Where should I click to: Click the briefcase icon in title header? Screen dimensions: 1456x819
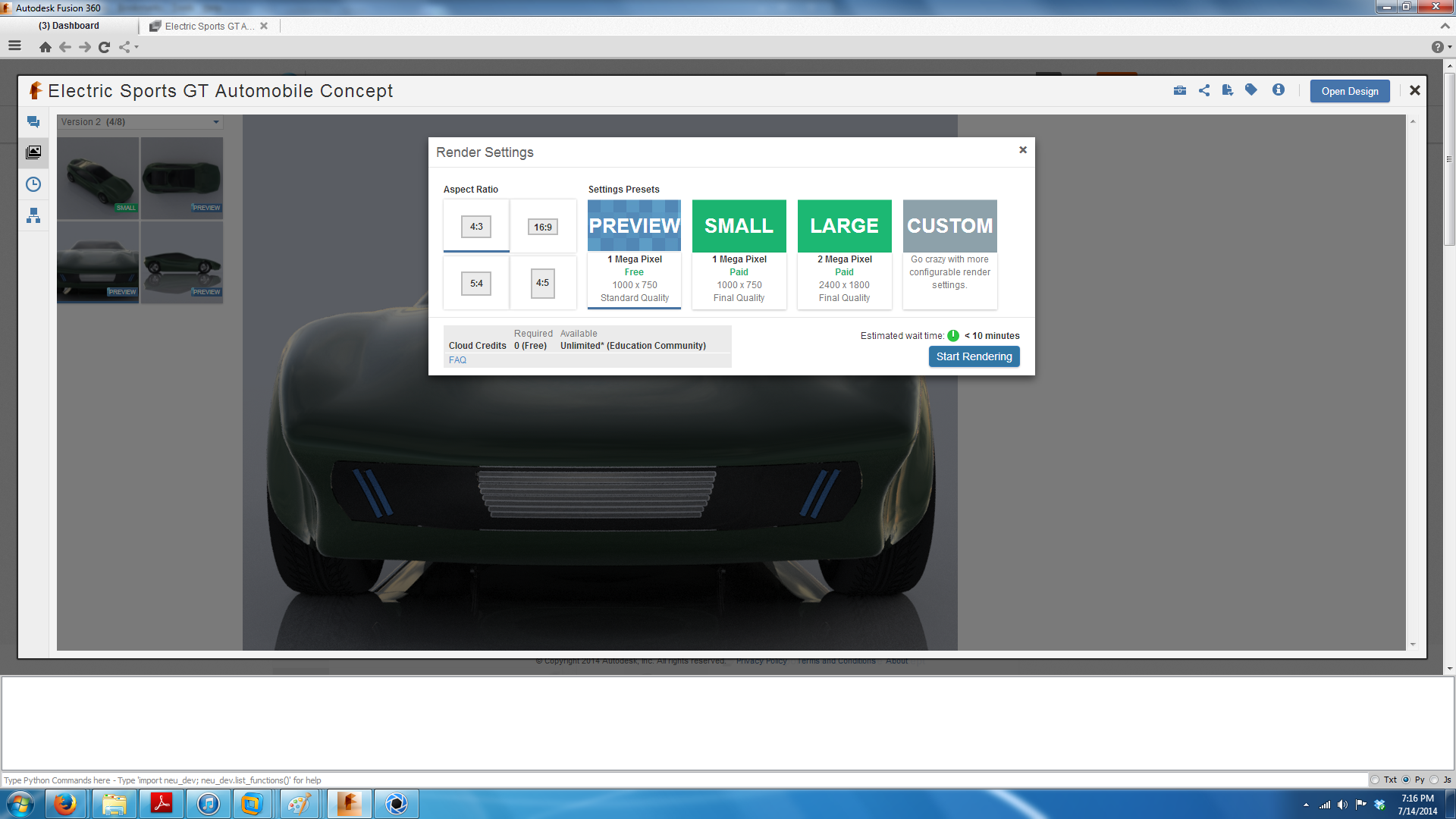1180,90
